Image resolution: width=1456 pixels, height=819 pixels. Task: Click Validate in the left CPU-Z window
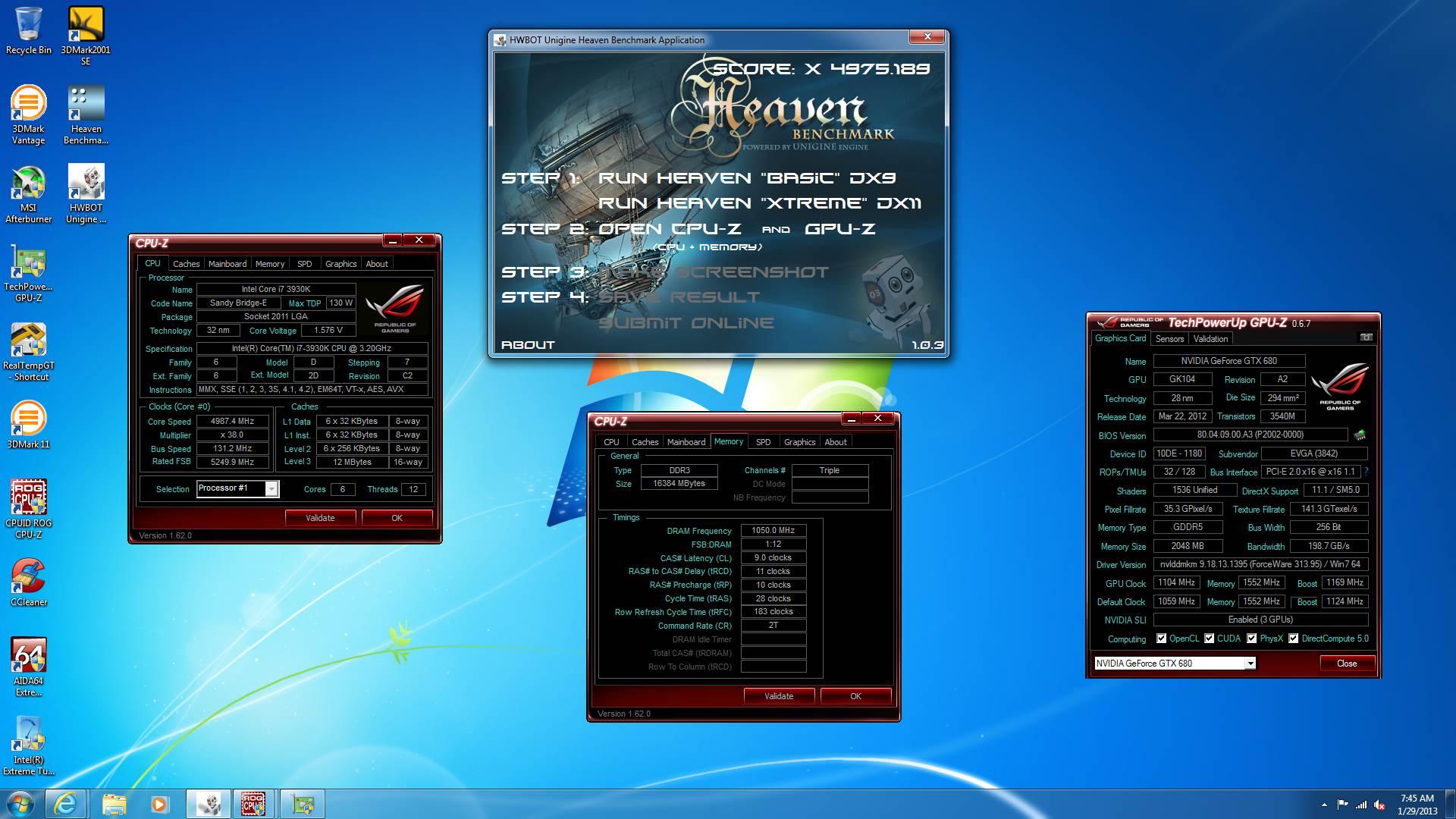click(x=320, y=518)
